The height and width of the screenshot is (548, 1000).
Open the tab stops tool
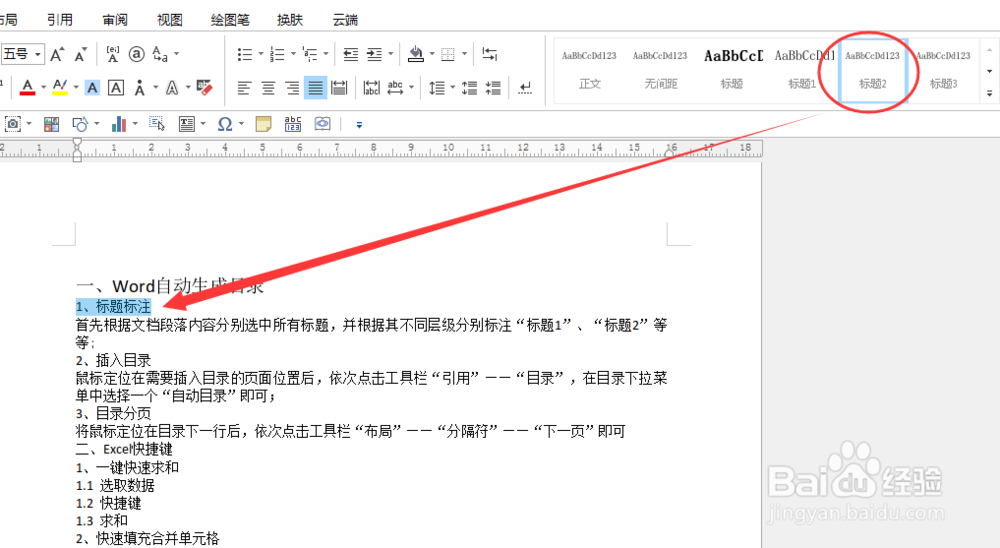[x=489, y=54]
